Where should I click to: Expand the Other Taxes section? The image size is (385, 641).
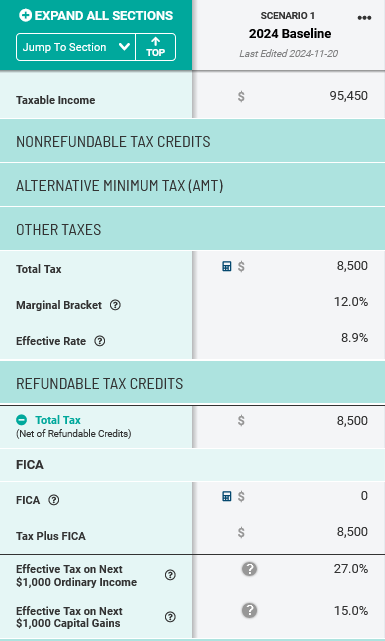coord(192,230)
